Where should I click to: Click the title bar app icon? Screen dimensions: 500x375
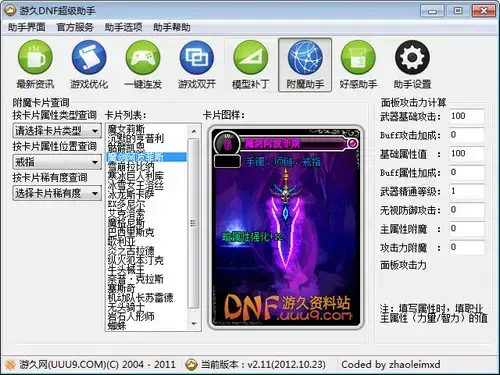pos(10,11)
